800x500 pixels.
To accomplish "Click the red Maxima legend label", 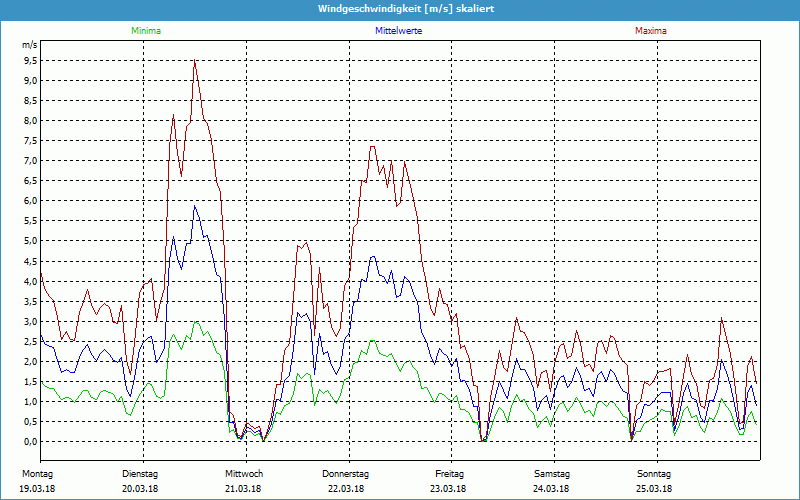I will click(651, 31).
